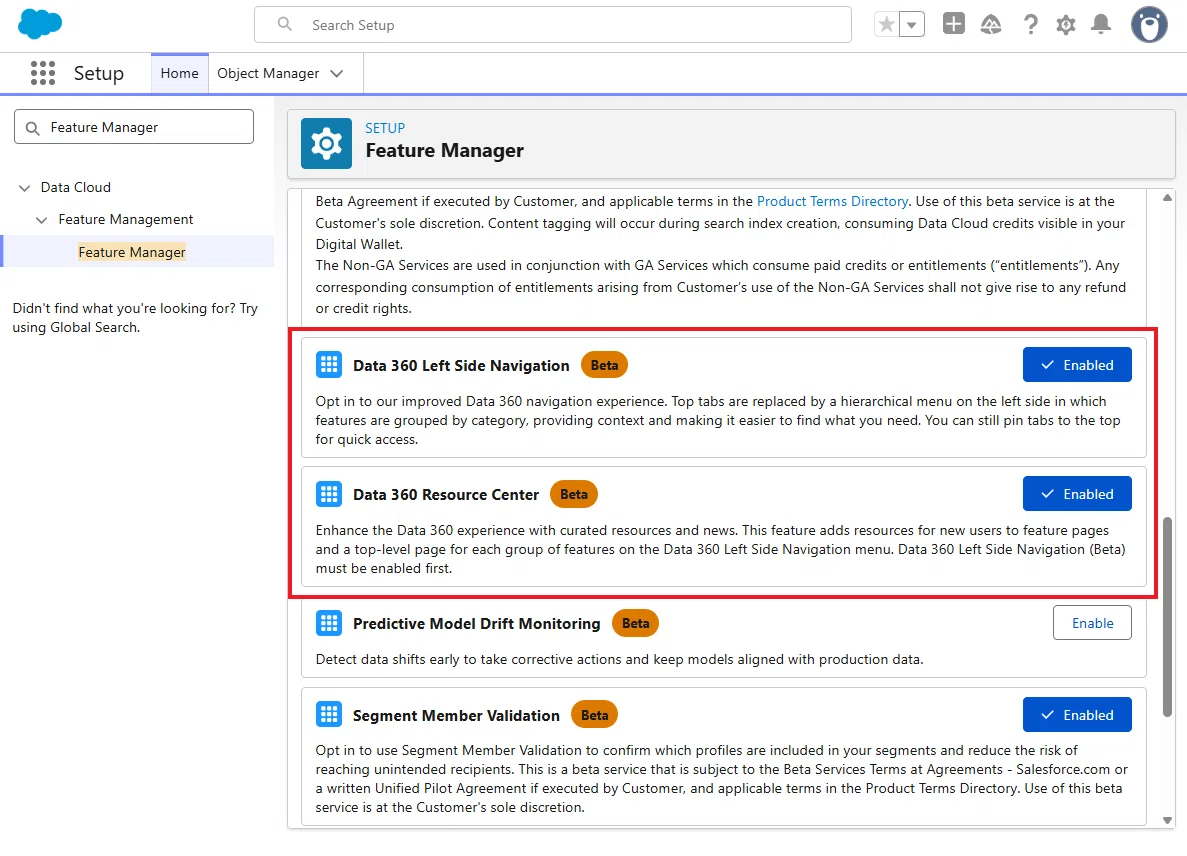
Task: Open the favorites list dropdown arrow
Action: [x=911, y=25]
